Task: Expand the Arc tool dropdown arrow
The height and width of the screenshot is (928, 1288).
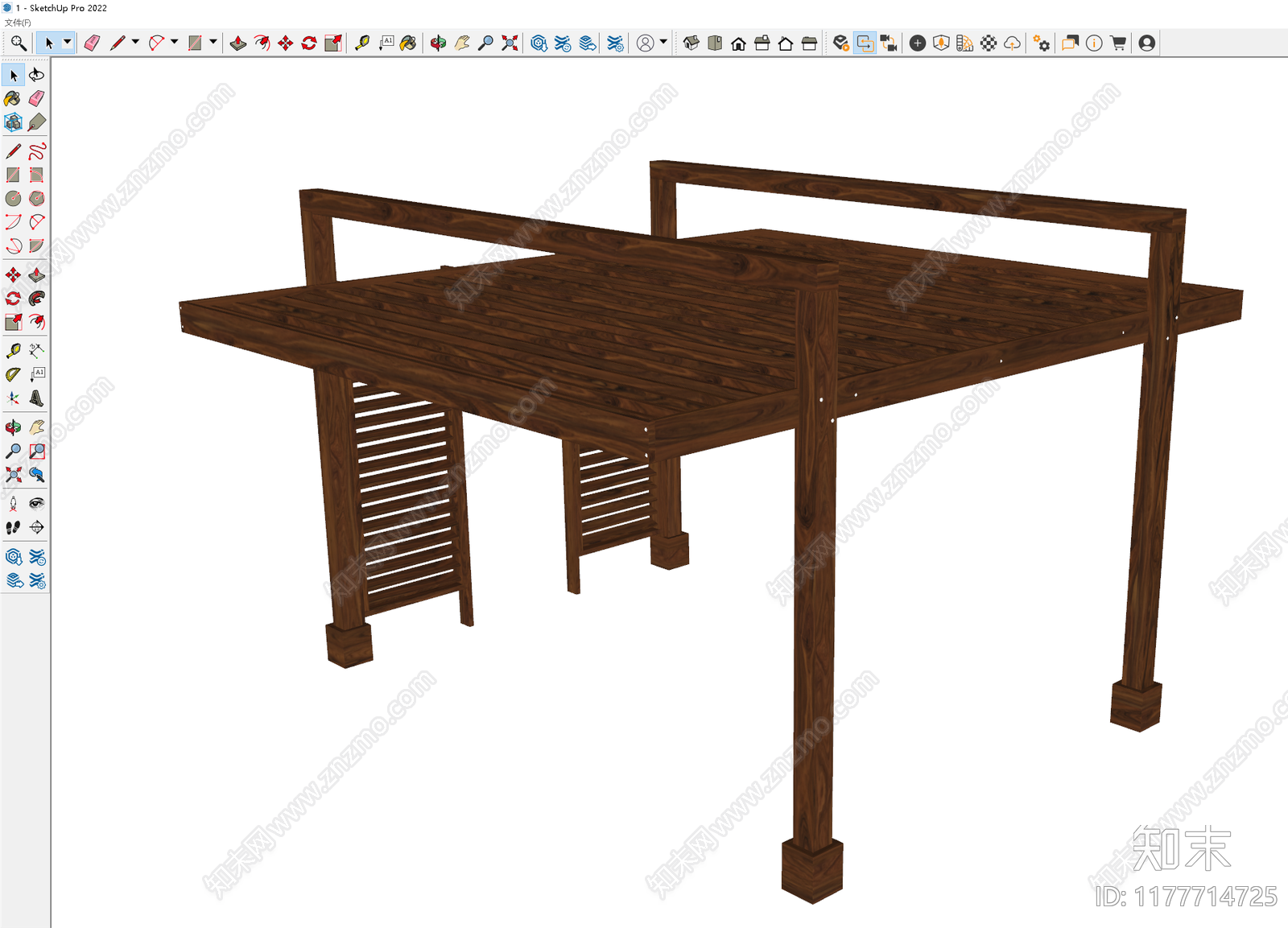Action: [x=174, y=43]
